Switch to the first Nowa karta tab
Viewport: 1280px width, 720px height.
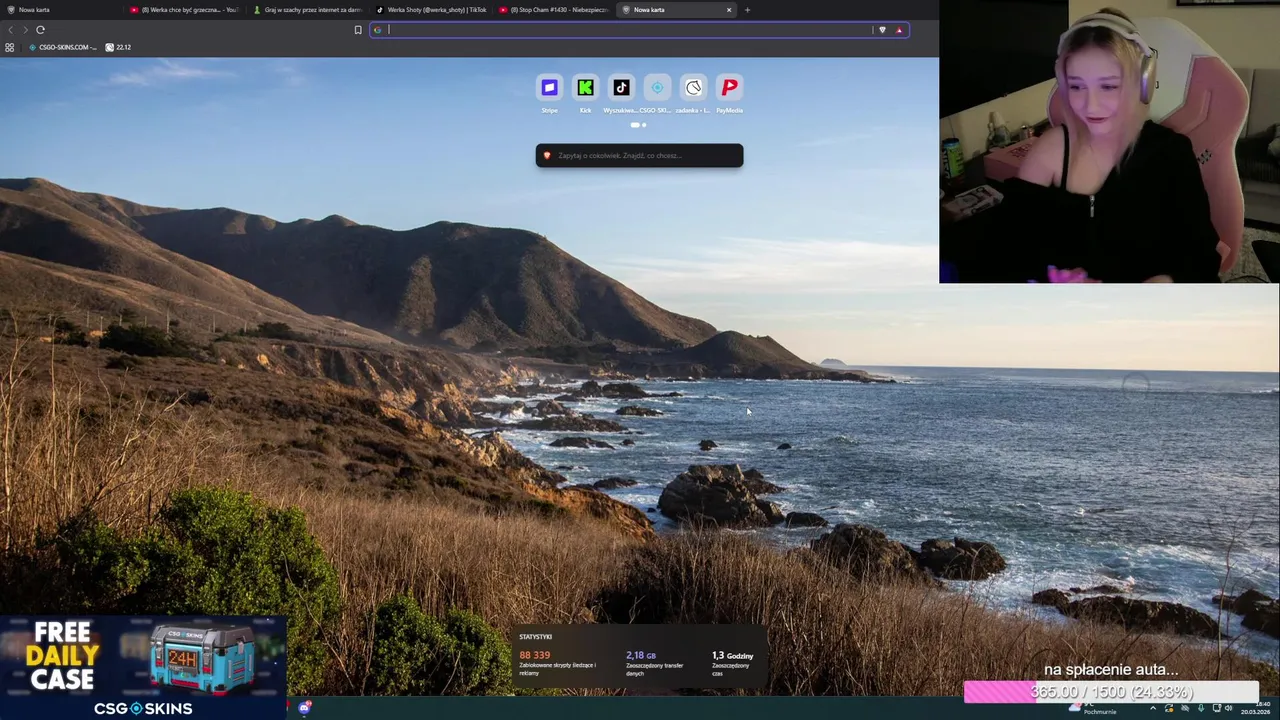pos(60,10)
